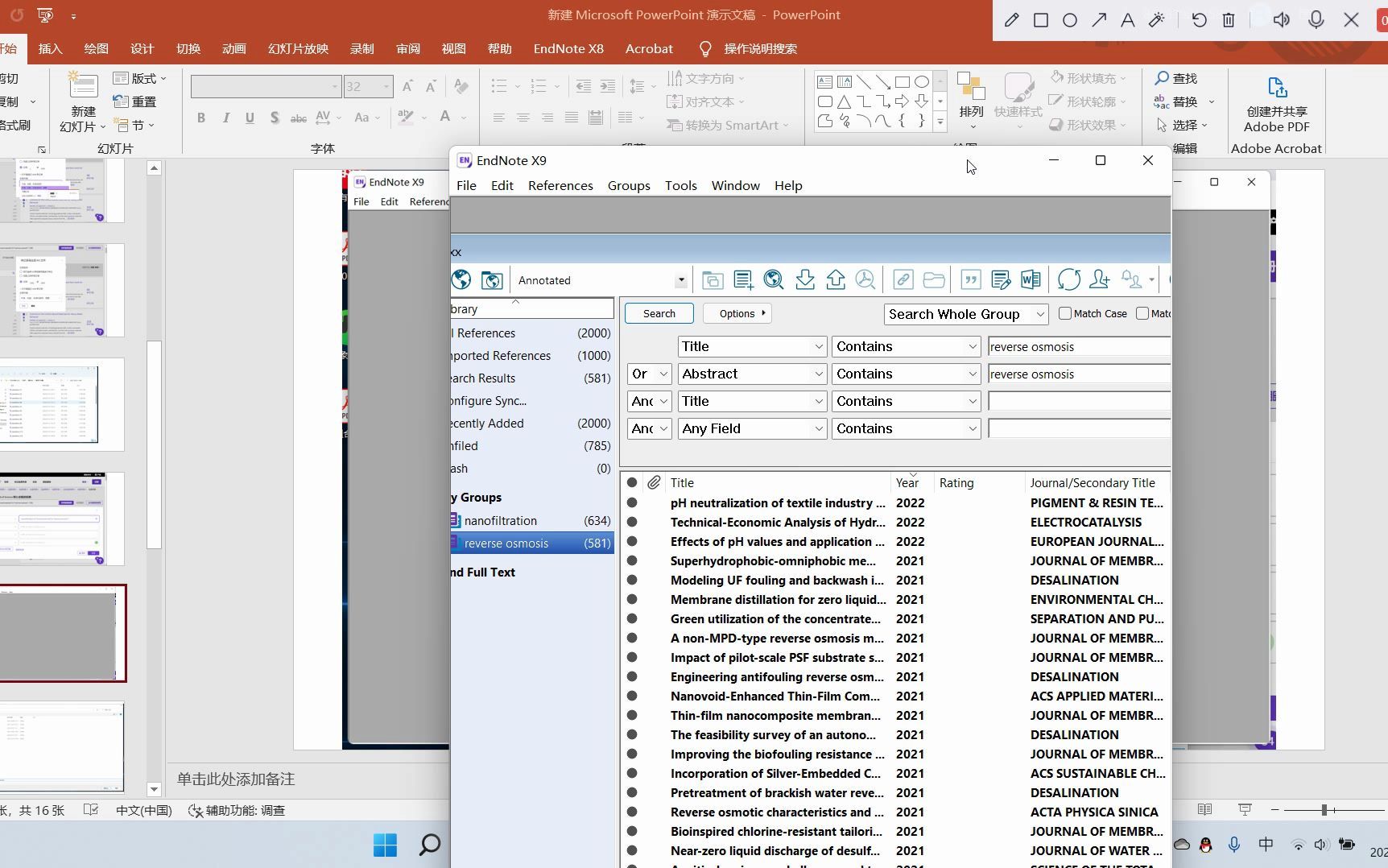
Task: Open the Or boolean operator dropdown
Action: [663, 374]
